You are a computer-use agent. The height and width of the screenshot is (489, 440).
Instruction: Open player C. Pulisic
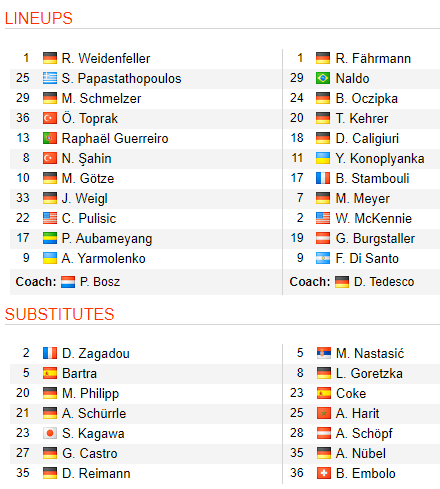pos(89,218)
